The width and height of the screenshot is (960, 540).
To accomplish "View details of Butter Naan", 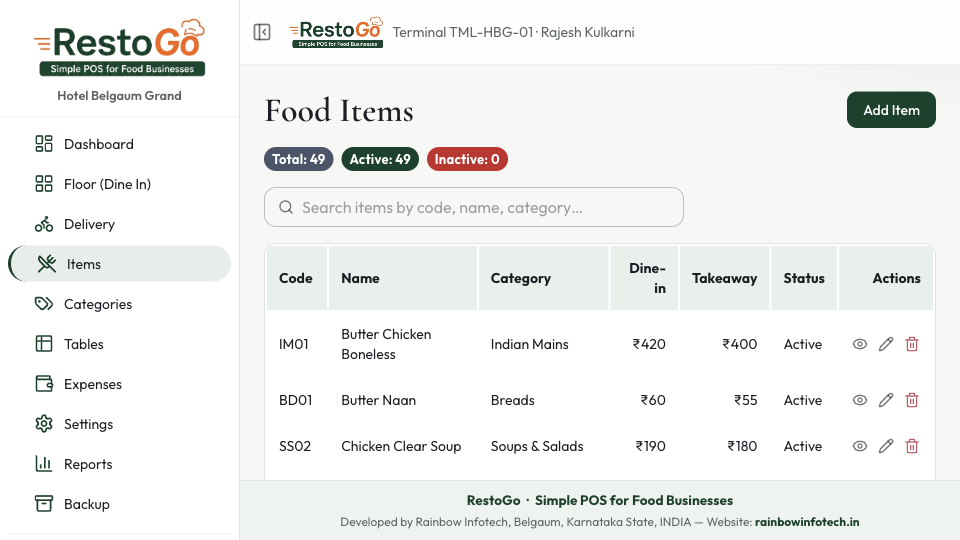I will click(x=860, y=400).
